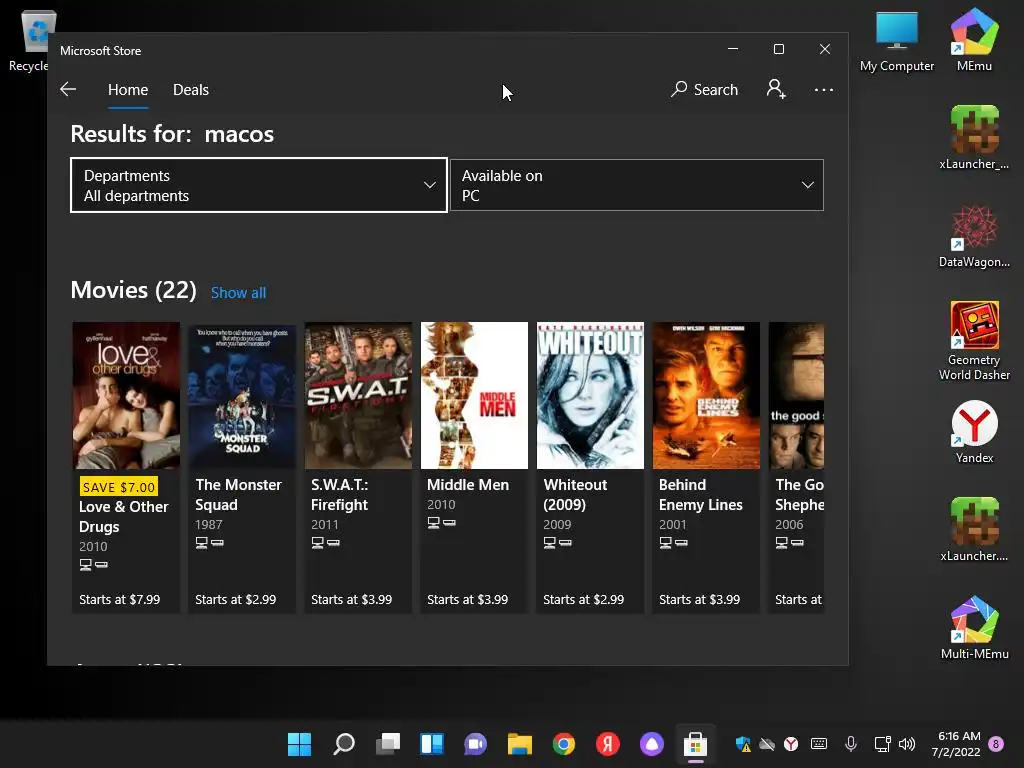Click the Love & Other Drugs title
Viewport: 1024px width, 768px height.
pyautogui.click(x=123, y=517)
